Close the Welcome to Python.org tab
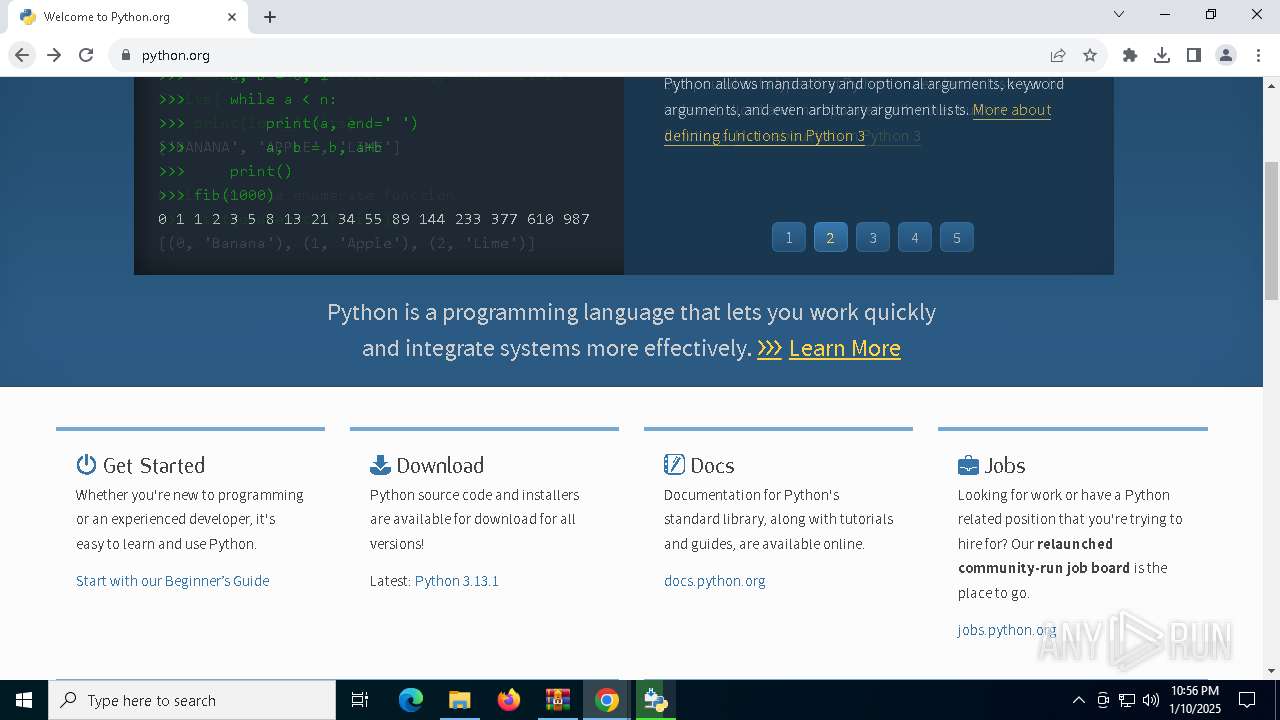This screenshot has width=1280, height=720. tap(232, 17)
